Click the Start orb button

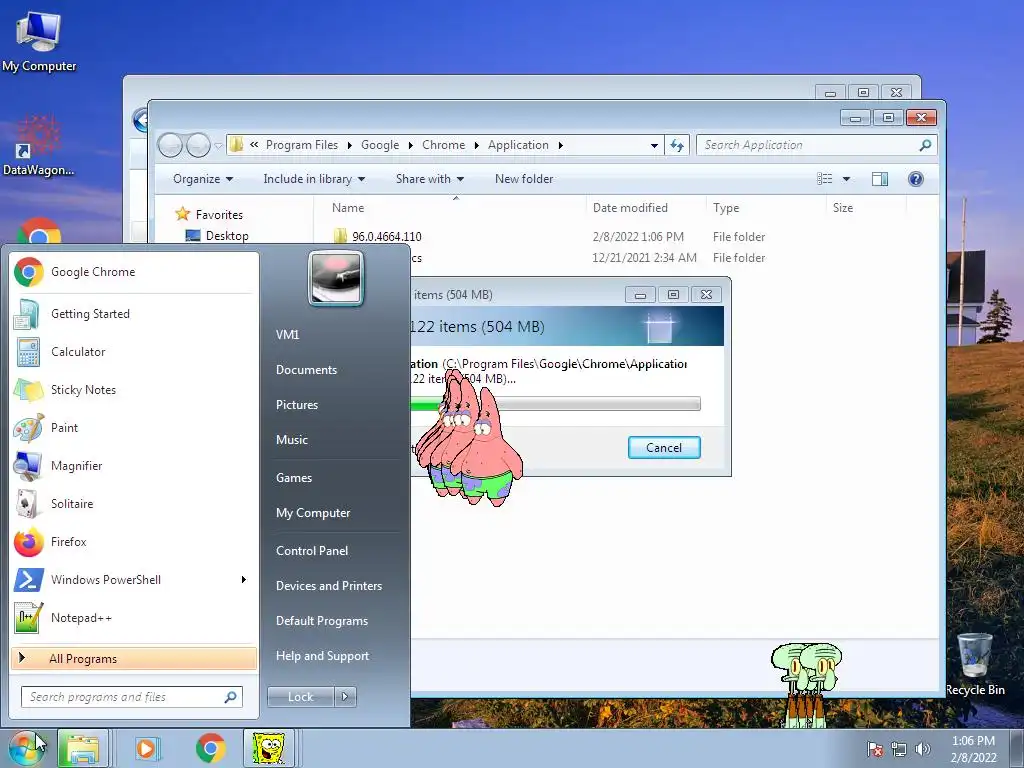tap(25, 748)
